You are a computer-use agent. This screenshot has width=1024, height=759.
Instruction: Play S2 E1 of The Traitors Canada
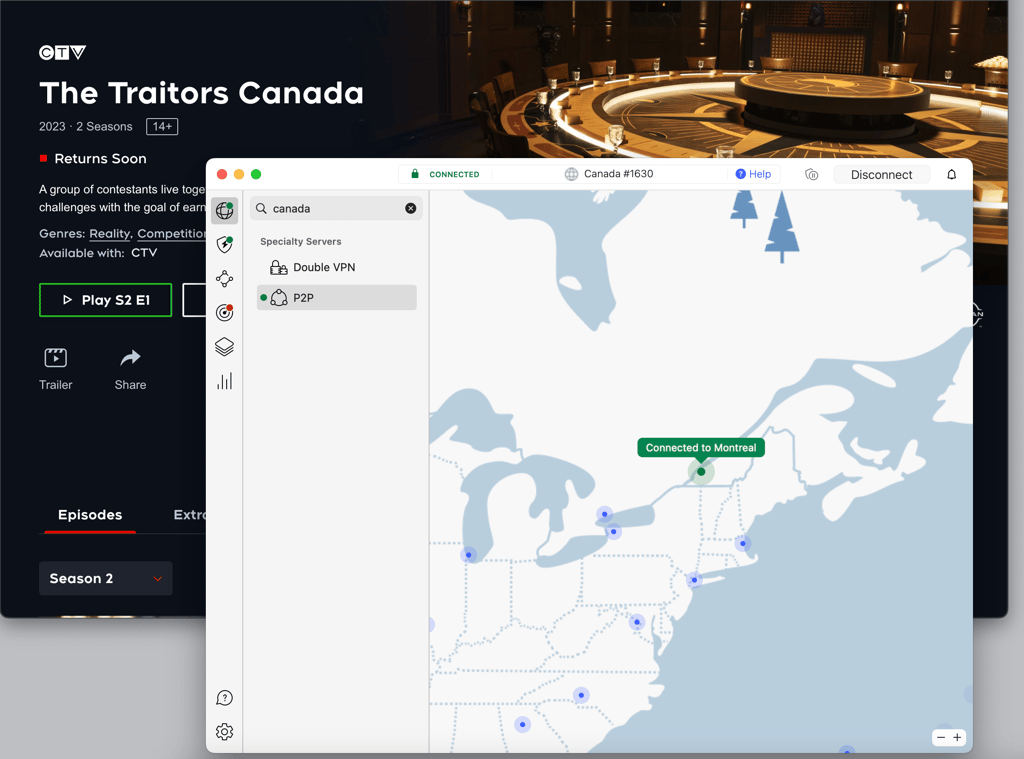tap(106, 300)
